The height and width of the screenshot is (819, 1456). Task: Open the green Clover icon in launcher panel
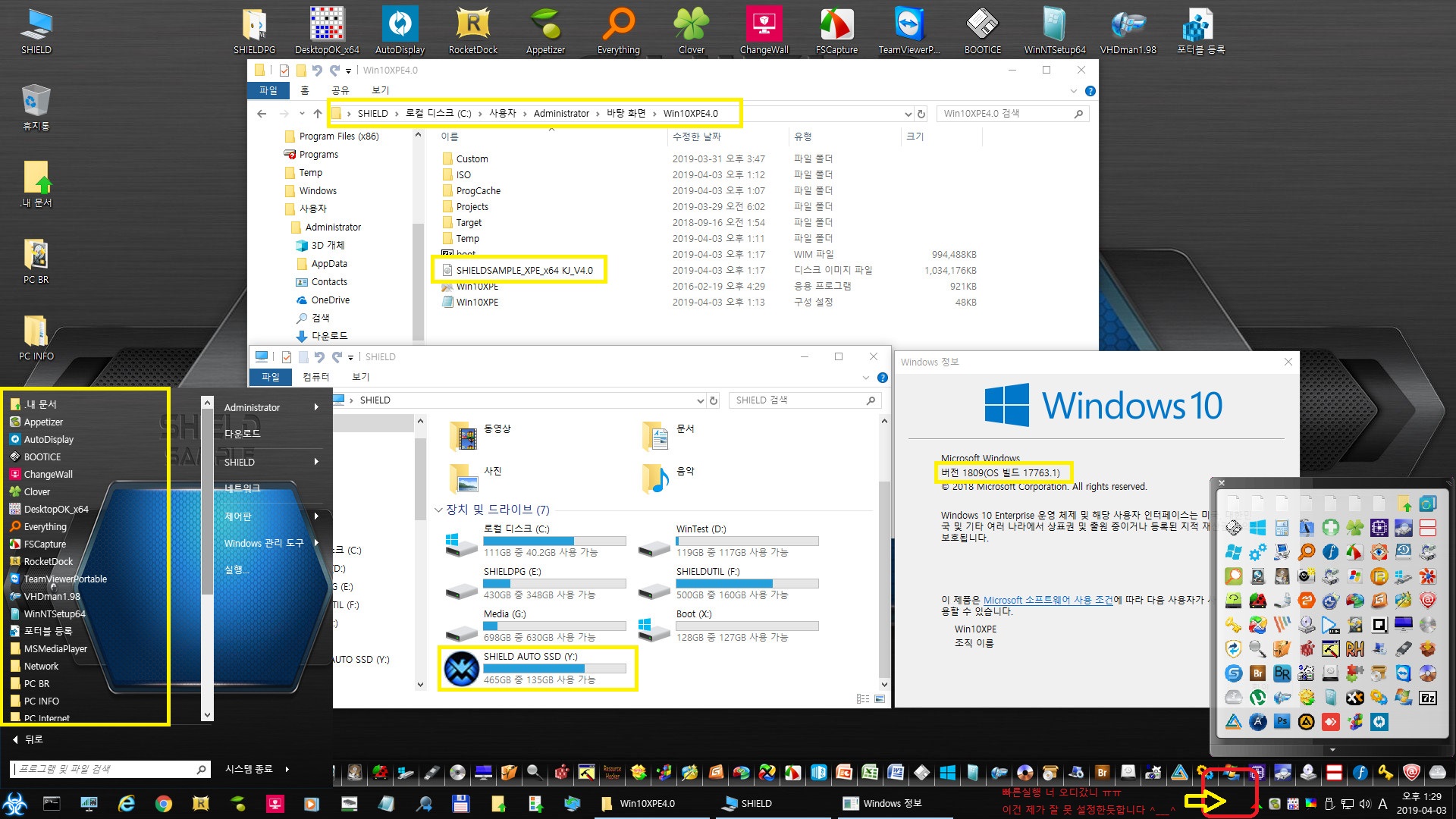click(1355, 528)
